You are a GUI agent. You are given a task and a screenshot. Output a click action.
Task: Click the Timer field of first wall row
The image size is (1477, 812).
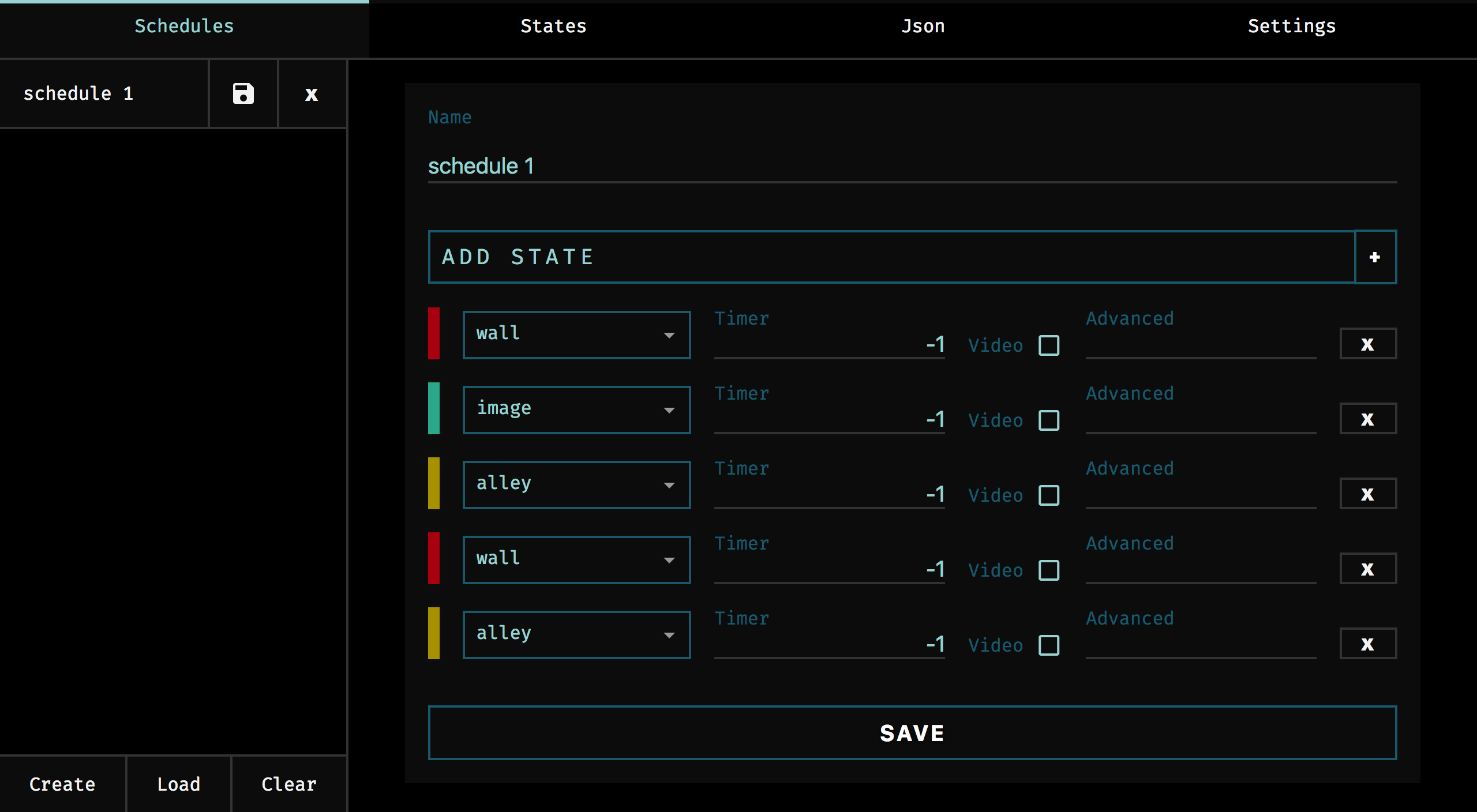(x=829, y=345)
